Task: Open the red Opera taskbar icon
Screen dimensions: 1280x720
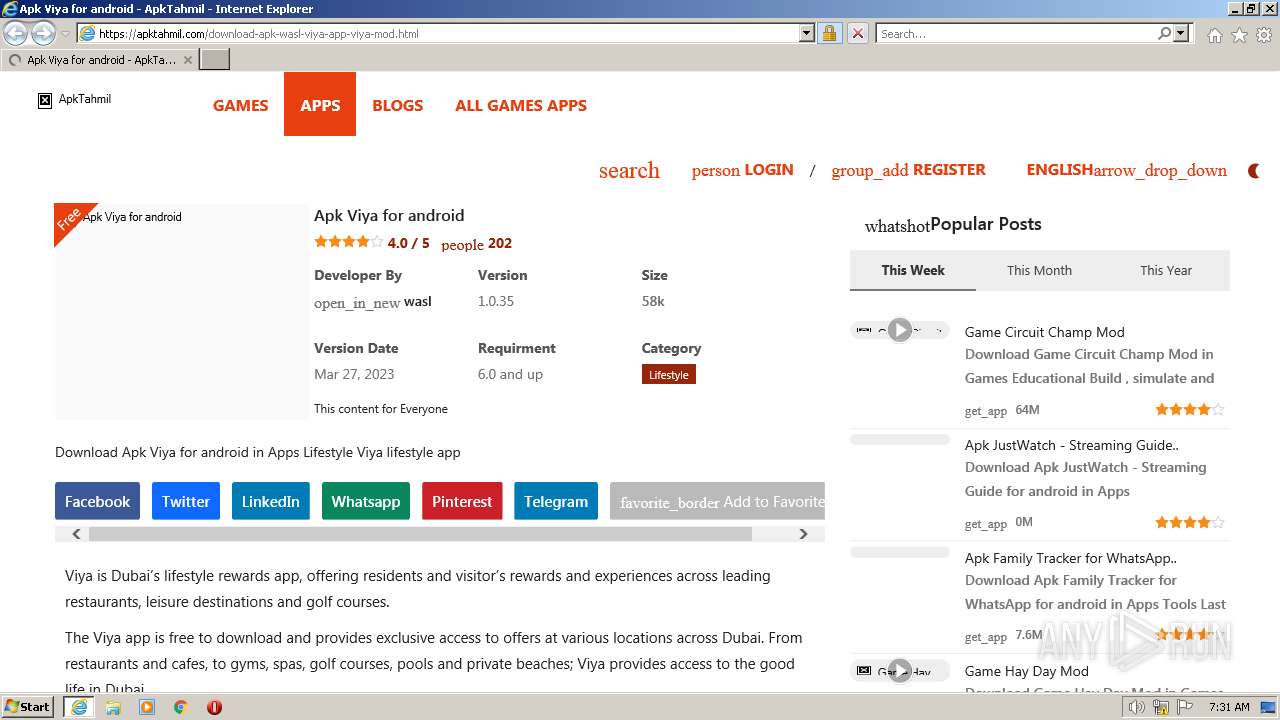Action: click(214, 707)
